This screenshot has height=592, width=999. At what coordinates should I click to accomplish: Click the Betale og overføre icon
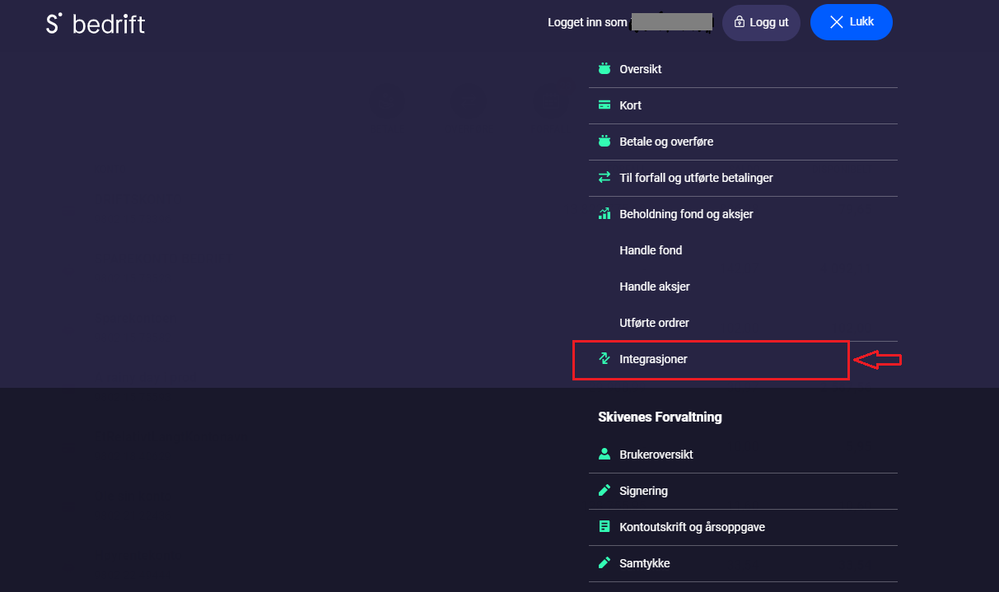click(604, 142)
